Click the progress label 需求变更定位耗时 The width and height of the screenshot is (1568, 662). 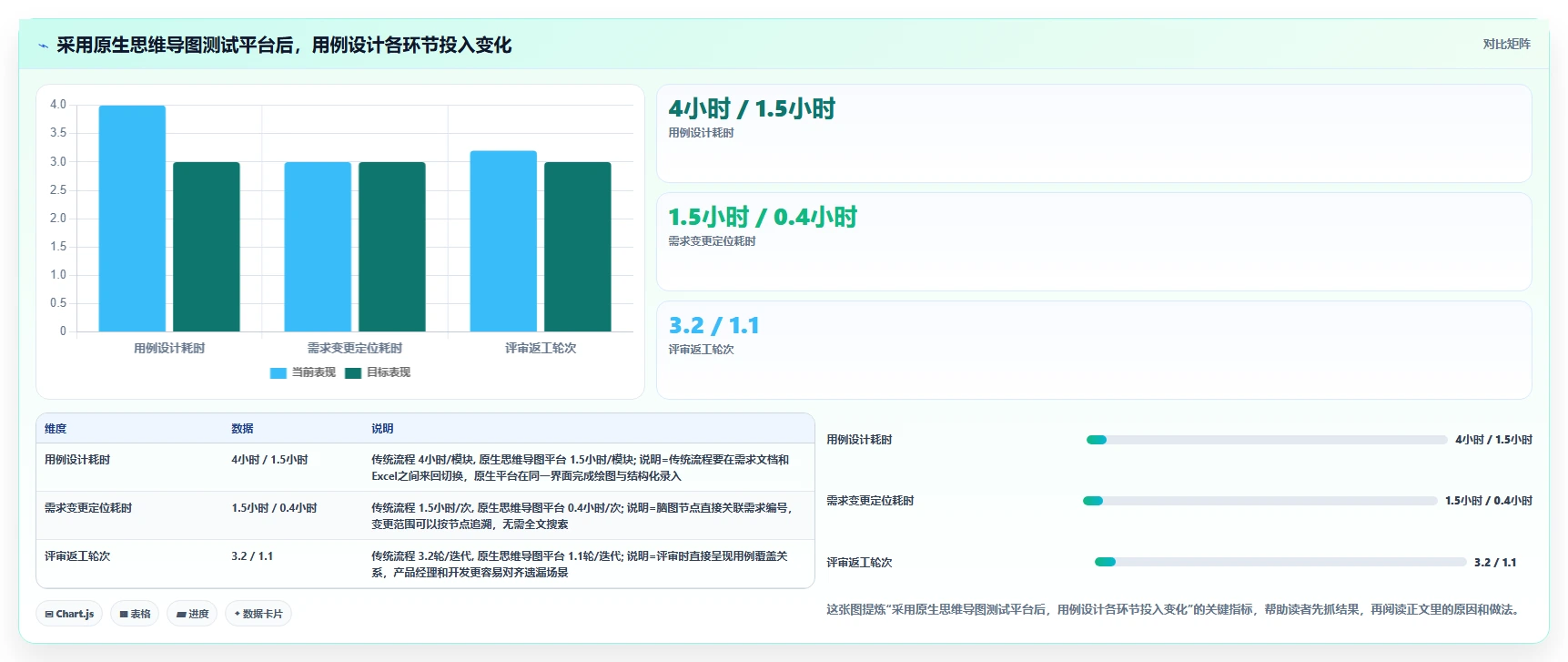[870, 501]
